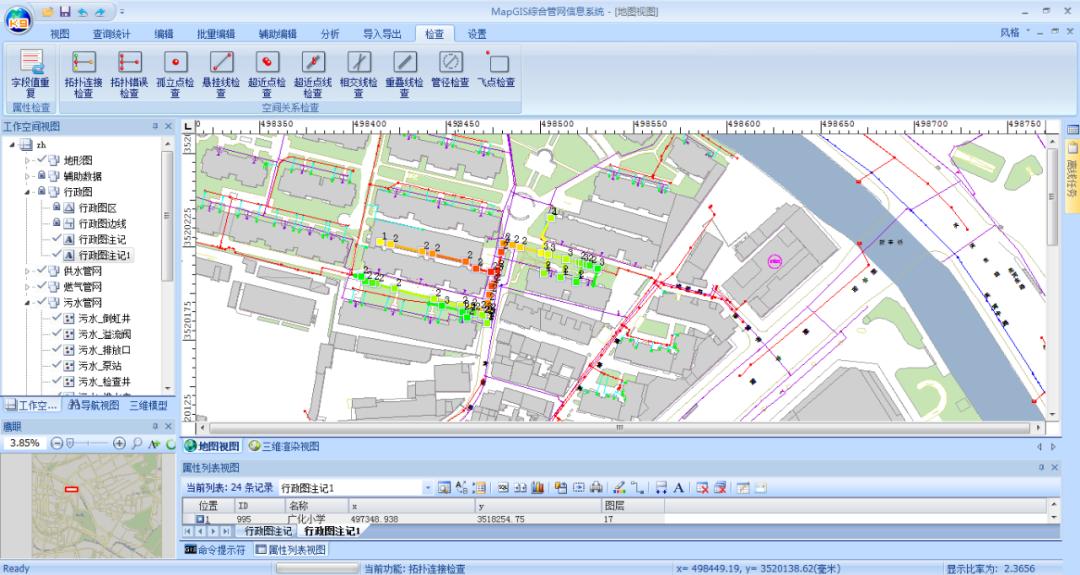Click the A-B sort icon in attribute toolbar

click(x=461, y=488)
